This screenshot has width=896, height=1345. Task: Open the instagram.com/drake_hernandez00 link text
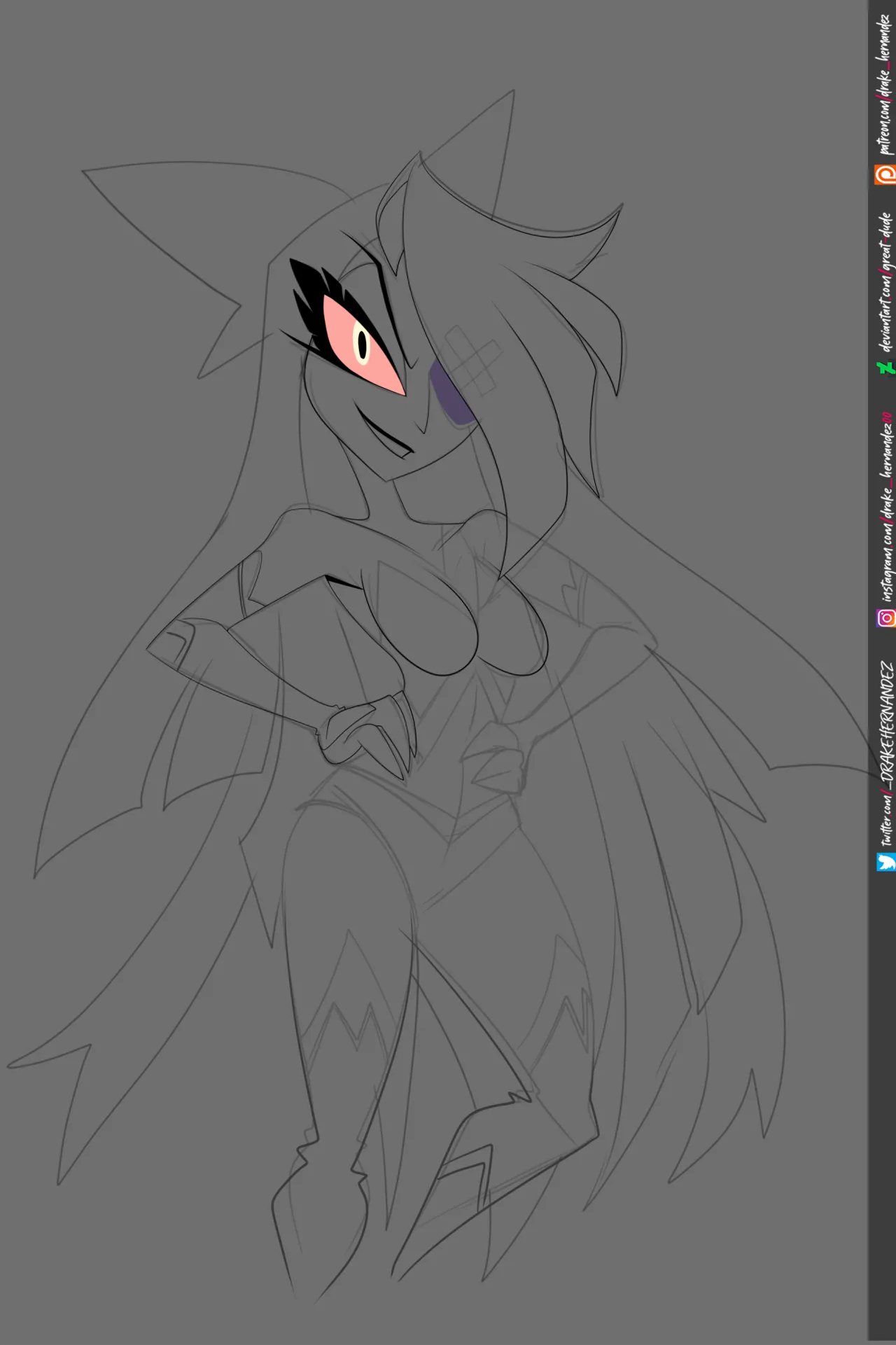885,506
